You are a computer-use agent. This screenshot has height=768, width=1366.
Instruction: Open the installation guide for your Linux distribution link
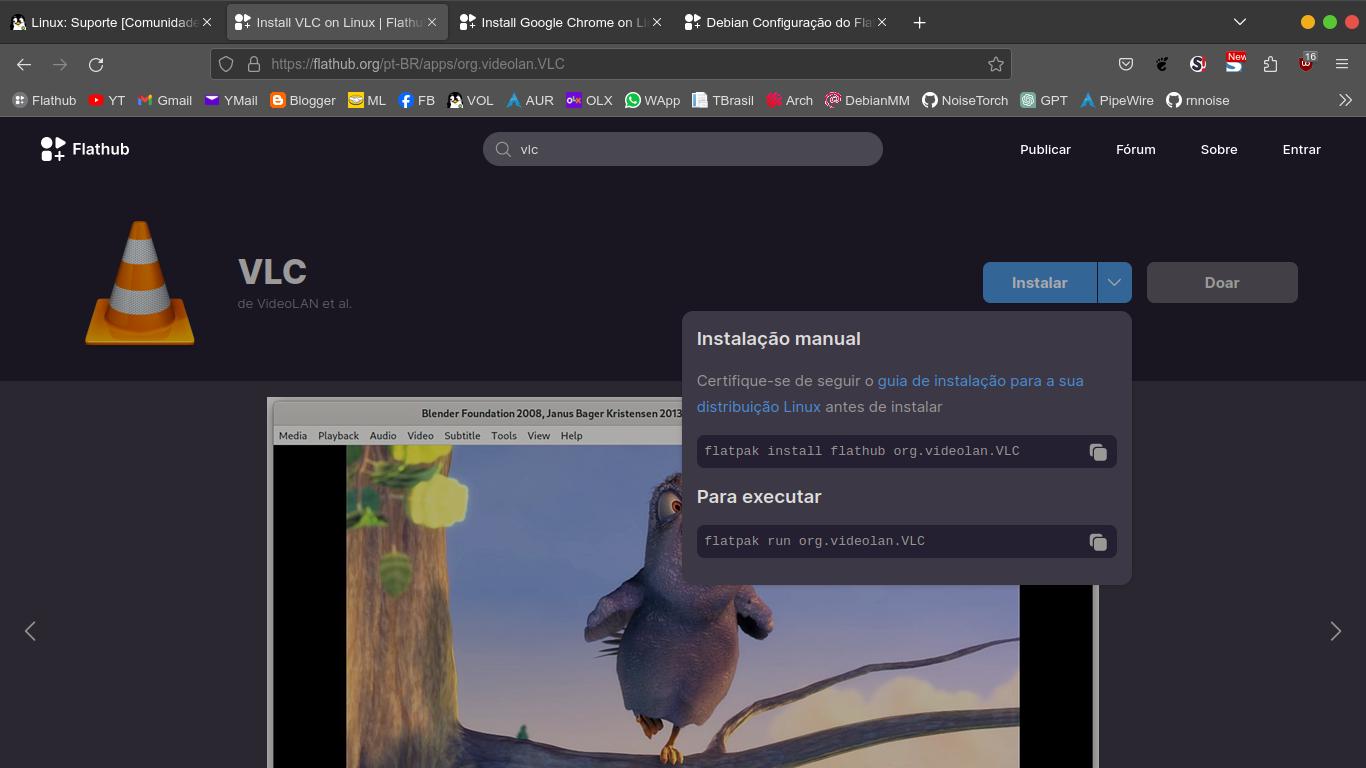click(x=890, y=394)
